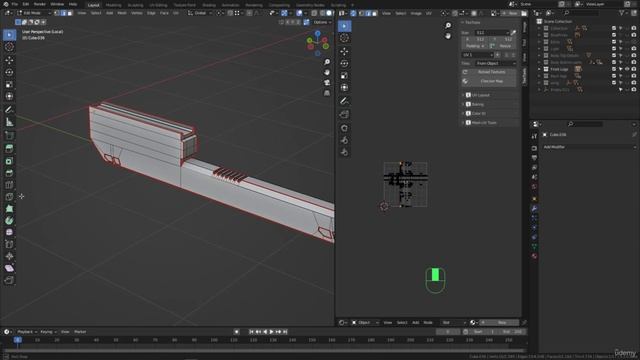Open the Modifier properties wrench tab
Viewport: 640px width, 360px height.
[x=534, y=208]
